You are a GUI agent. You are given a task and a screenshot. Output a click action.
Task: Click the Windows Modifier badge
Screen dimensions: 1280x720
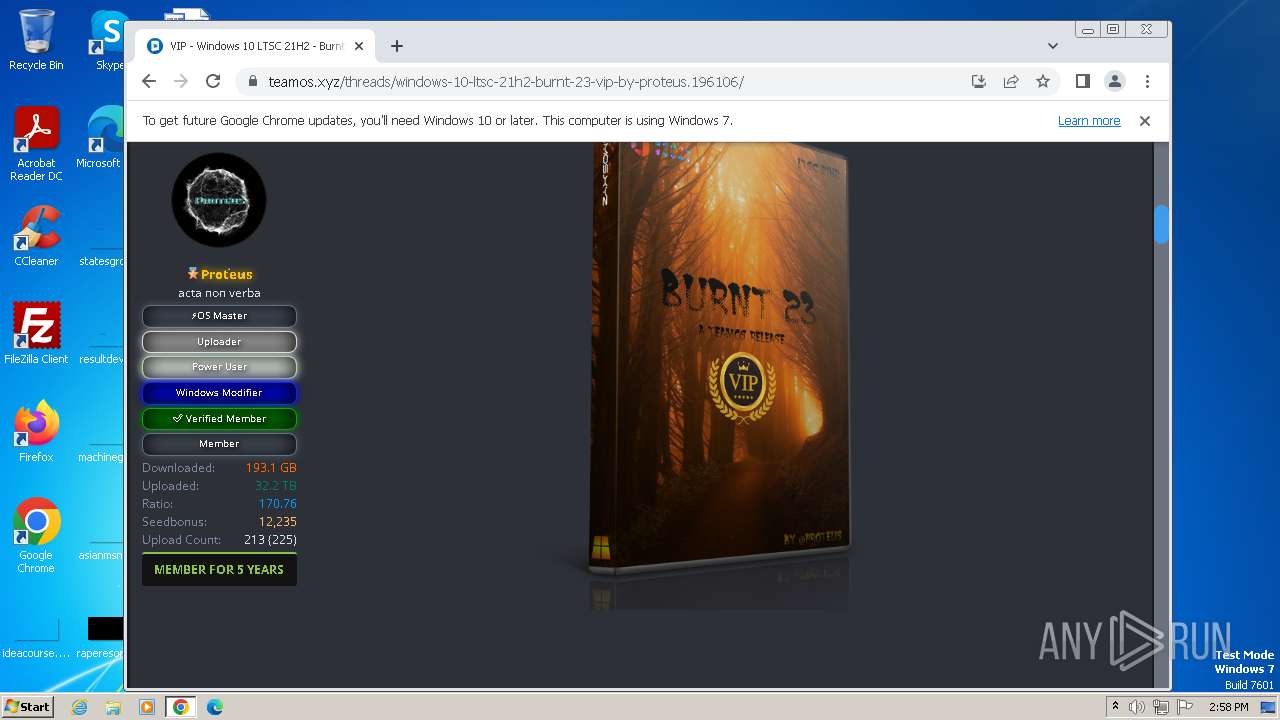tap(219, 393)
